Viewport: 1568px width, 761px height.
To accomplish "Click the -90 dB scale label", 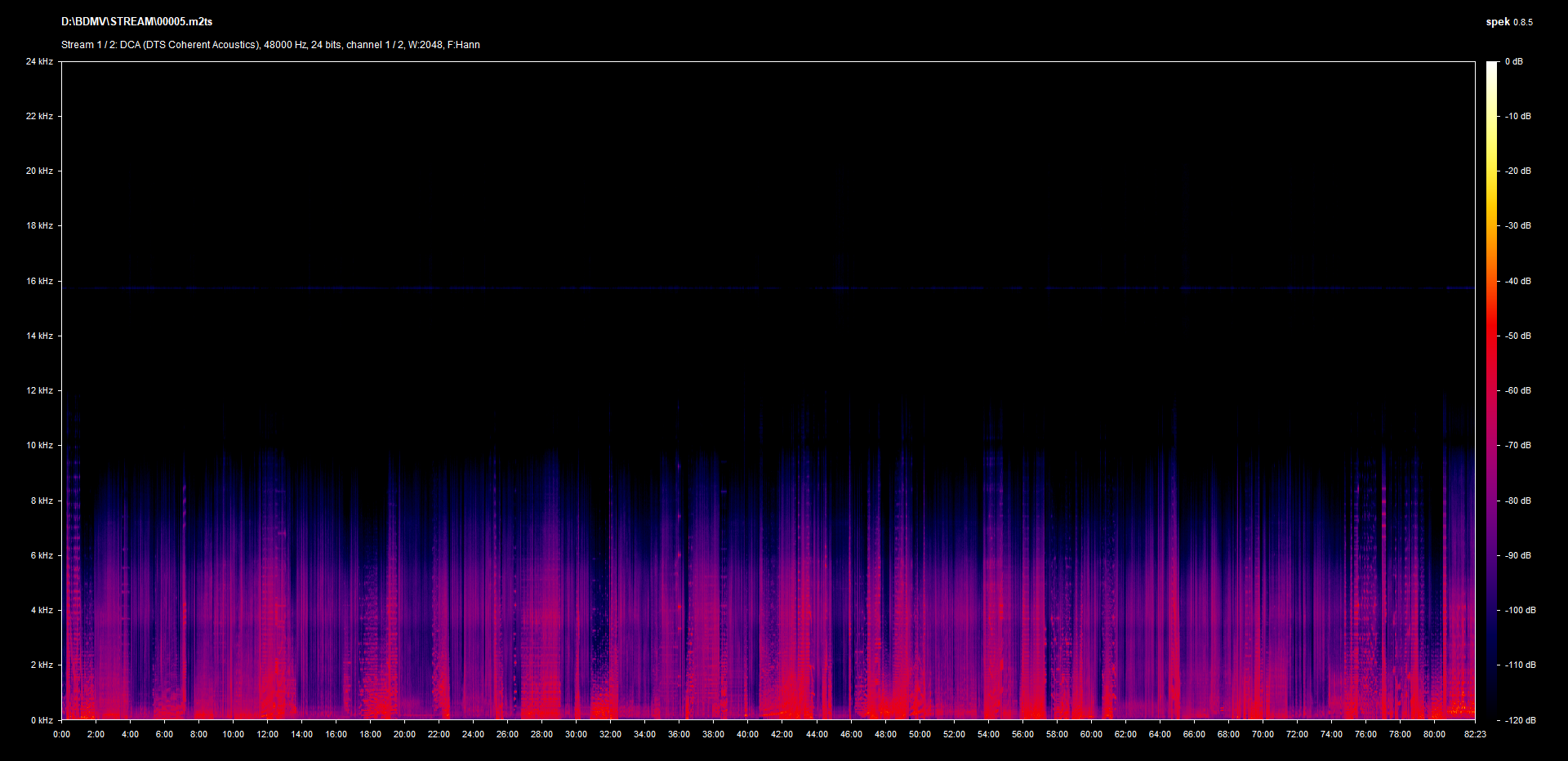I will pyautogui.click(x=1517, y=555).
